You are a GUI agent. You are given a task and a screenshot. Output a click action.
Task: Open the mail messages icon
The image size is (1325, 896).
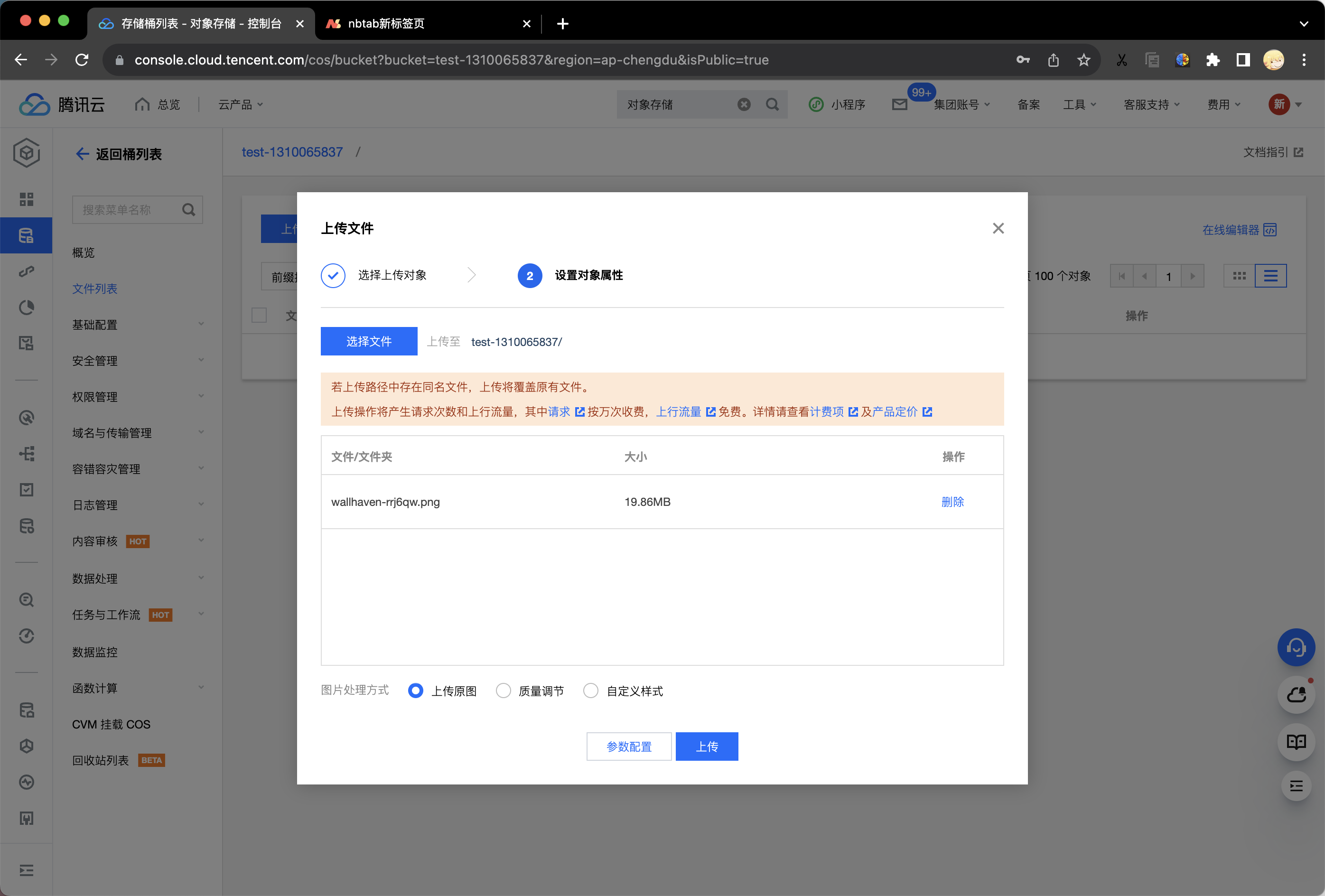[899, 104]
